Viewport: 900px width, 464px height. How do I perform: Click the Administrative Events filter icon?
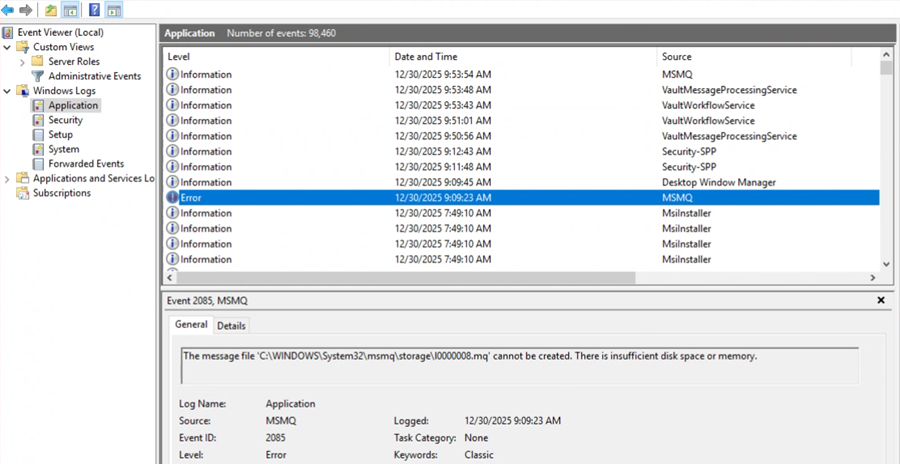click(38, 76)
